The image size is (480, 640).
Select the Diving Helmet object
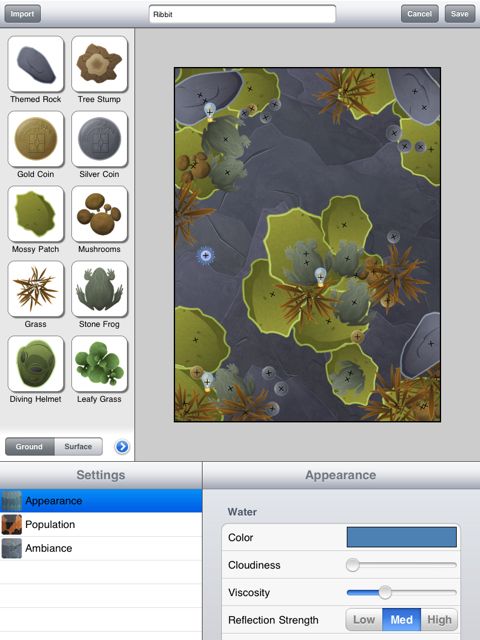(x=36, y=364)
